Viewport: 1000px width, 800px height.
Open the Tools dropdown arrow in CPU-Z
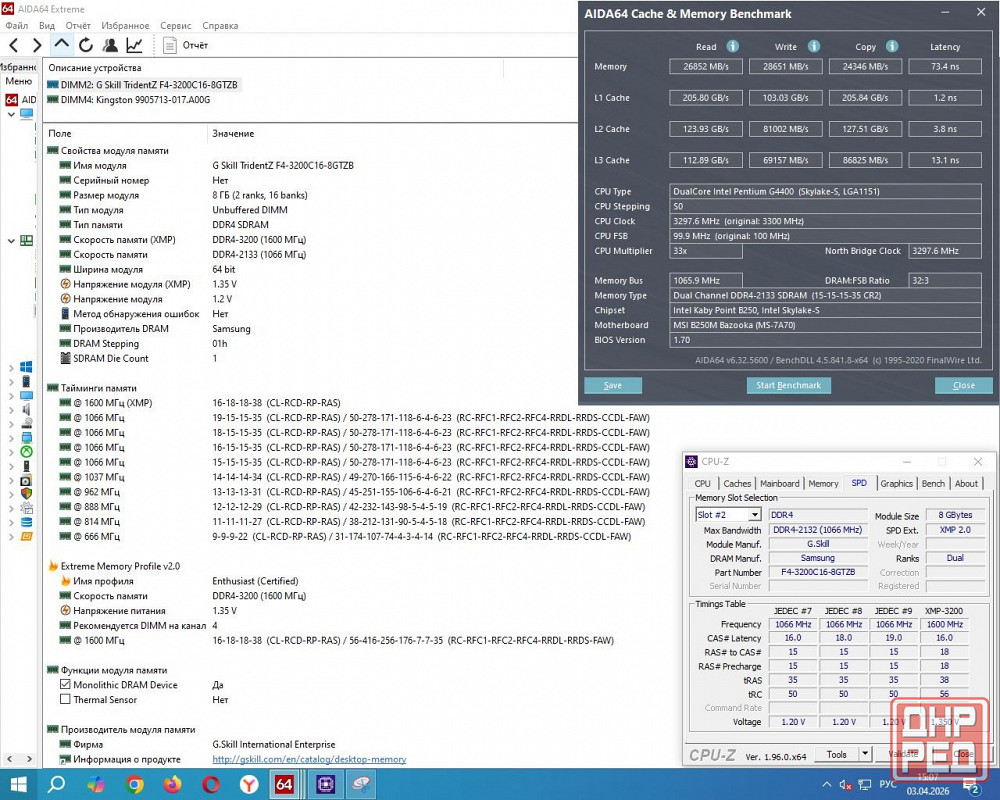tap(864, 754)
